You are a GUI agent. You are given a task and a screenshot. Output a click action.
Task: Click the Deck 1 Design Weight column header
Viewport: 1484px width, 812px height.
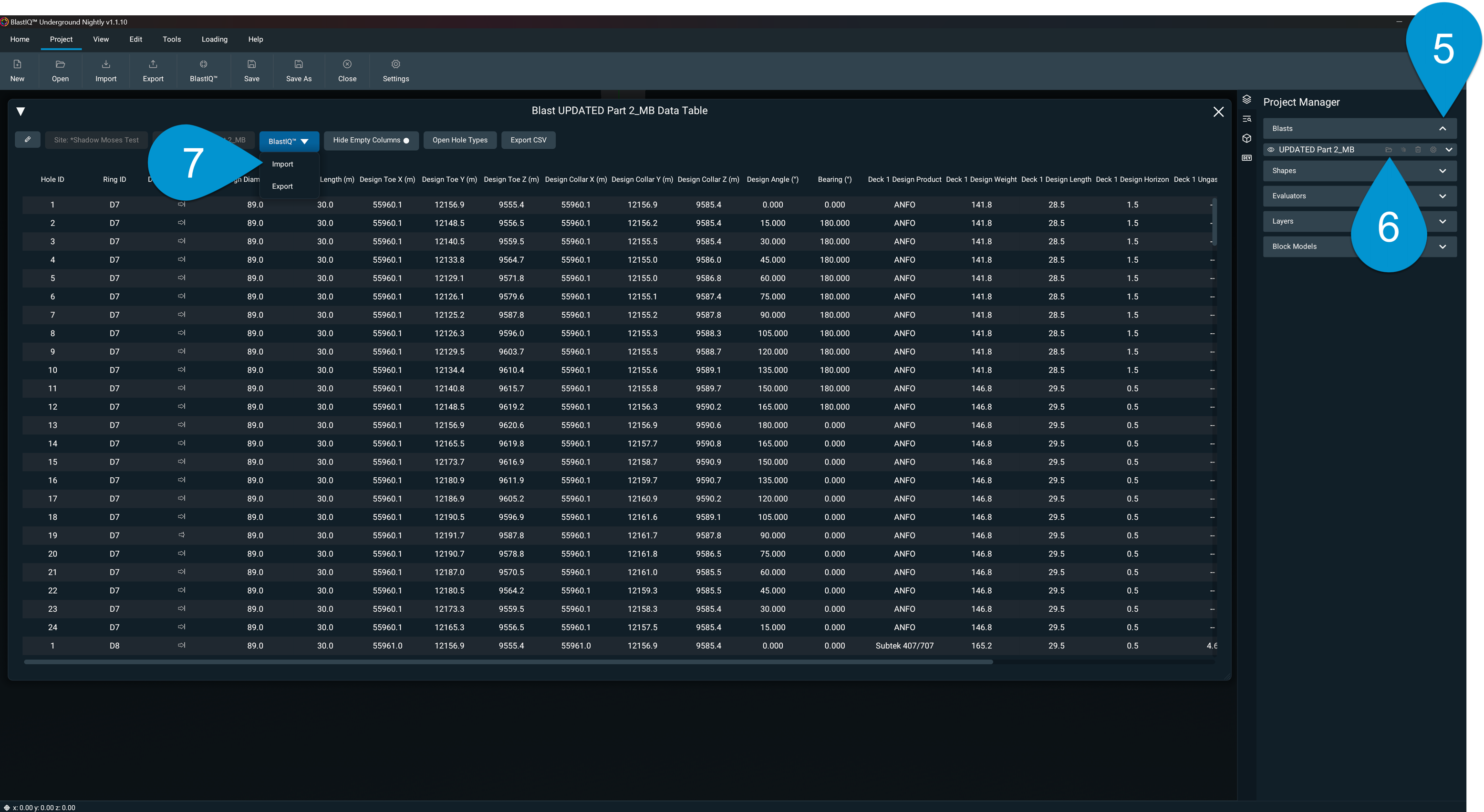click(981, 180)
